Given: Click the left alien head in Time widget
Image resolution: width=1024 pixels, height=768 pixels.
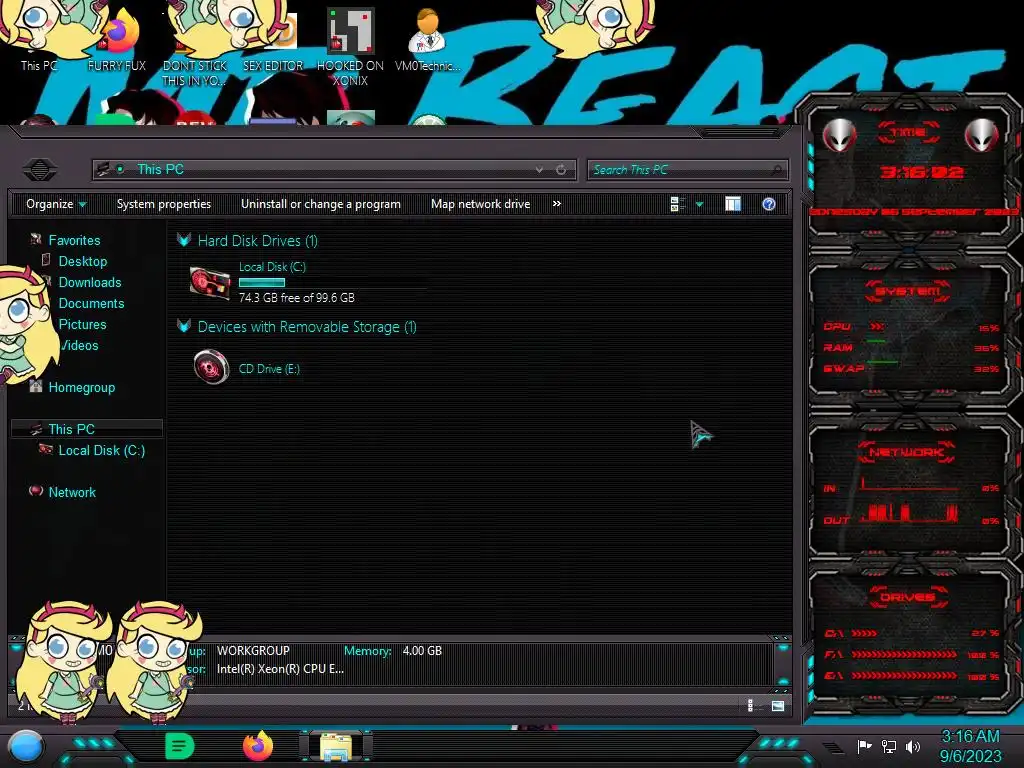Looking at the screenshot, I should click(840, 135).
